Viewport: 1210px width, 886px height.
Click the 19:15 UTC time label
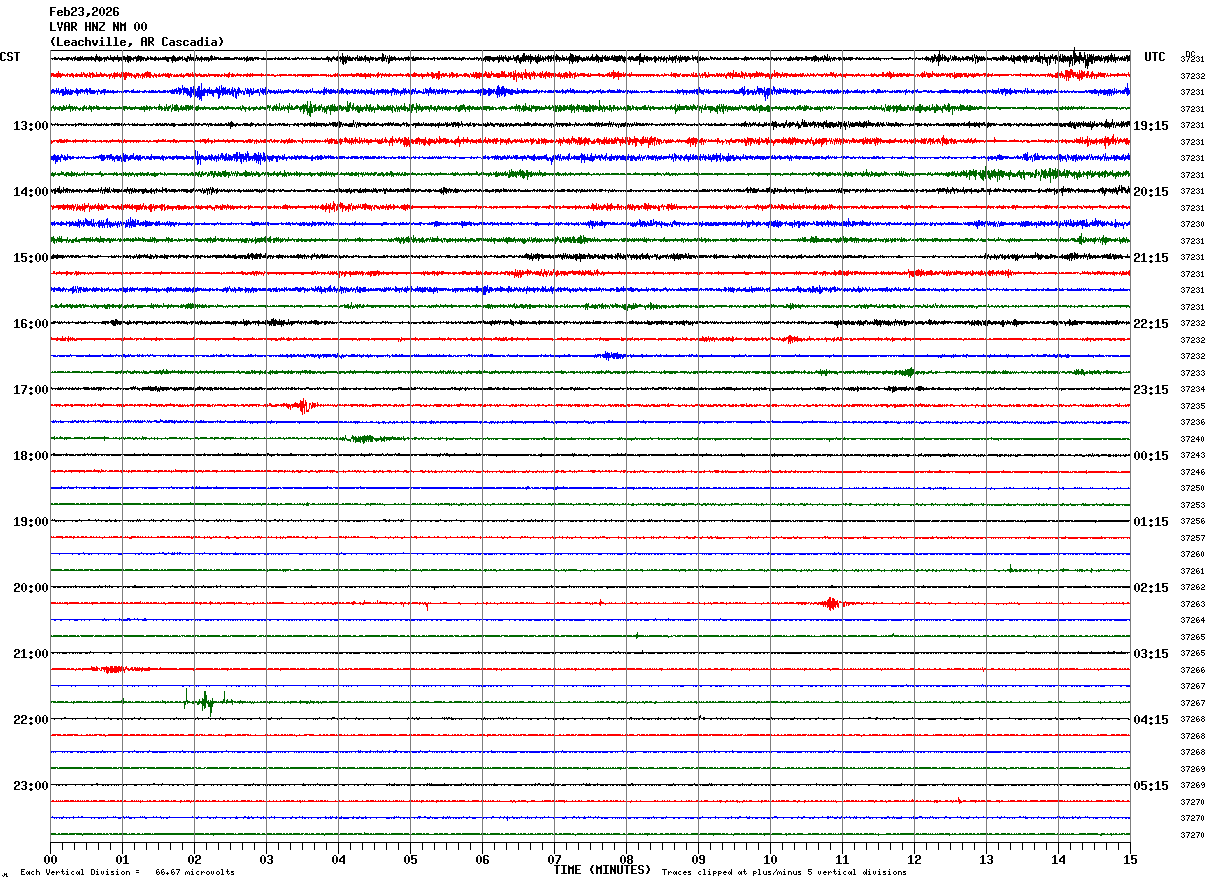pyautogui.click(x=1151, y=126)
